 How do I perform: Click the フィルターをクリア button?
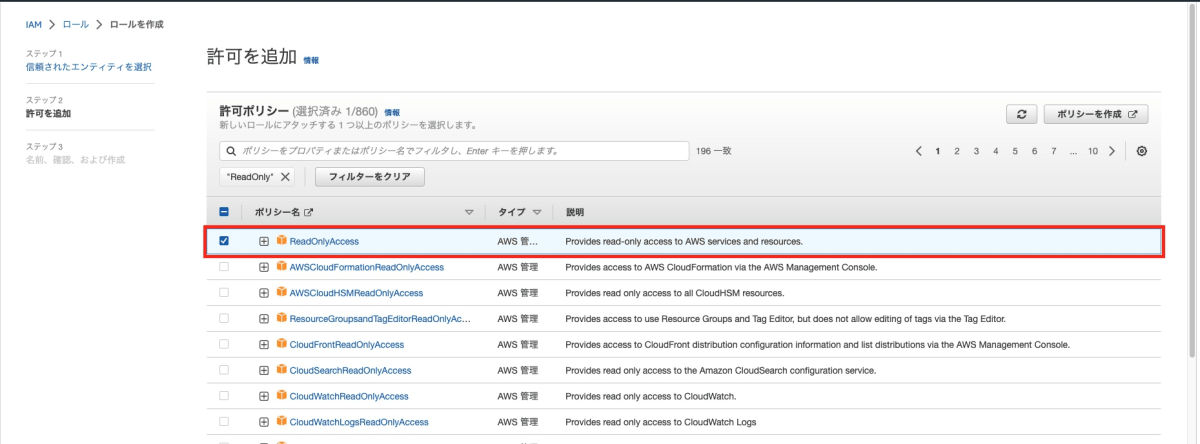[x=370, y=177]
